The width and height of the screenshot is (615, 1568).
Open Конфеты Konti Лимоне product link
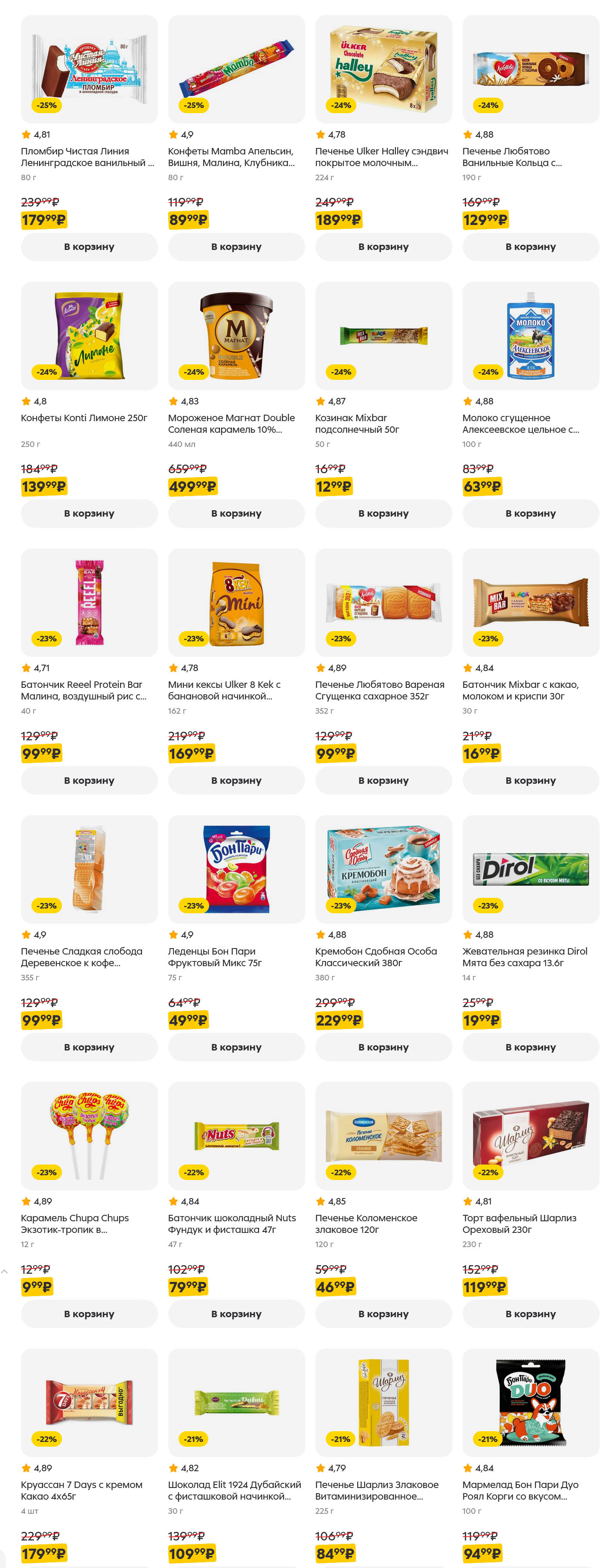click(x=84, y=418)
